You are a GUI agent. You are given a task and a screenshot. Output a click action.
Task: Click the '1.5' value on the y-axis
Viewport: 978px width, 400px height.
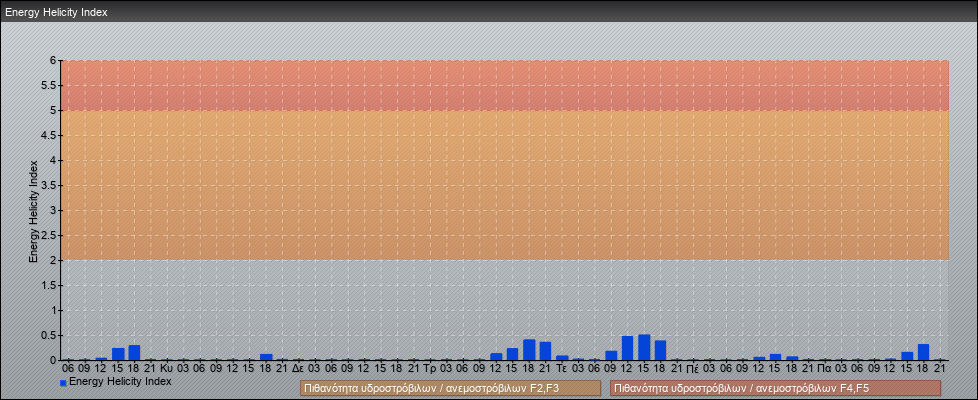(x=50, y=285)
